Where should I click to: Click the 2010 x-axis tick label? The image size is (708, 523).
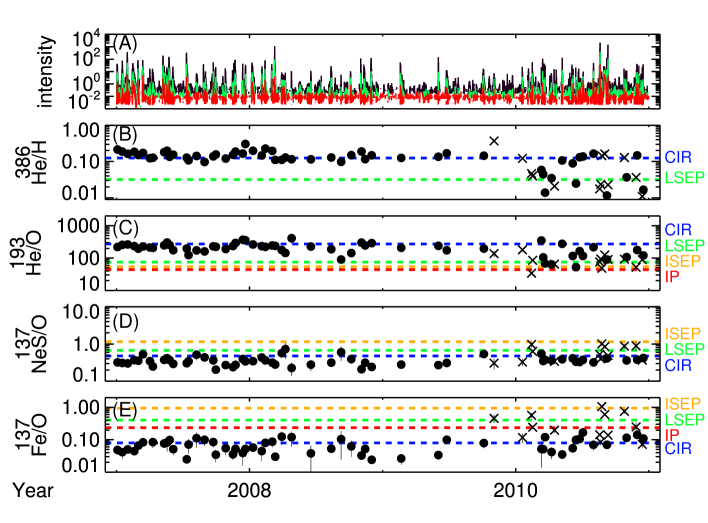515,490
